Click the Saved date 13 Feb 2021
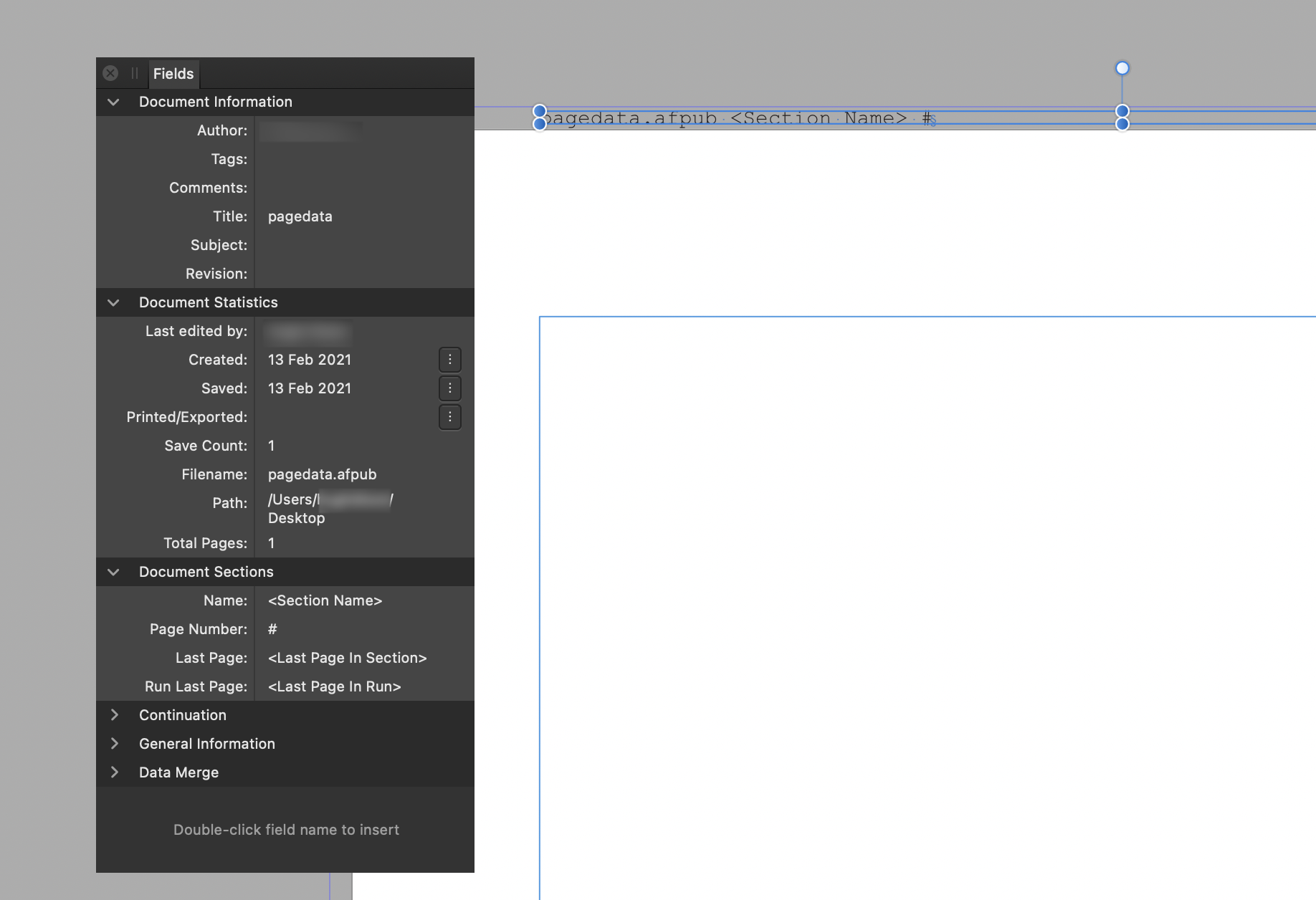Viewport: 1316px width, 900px height. click(x=310, y=388)
